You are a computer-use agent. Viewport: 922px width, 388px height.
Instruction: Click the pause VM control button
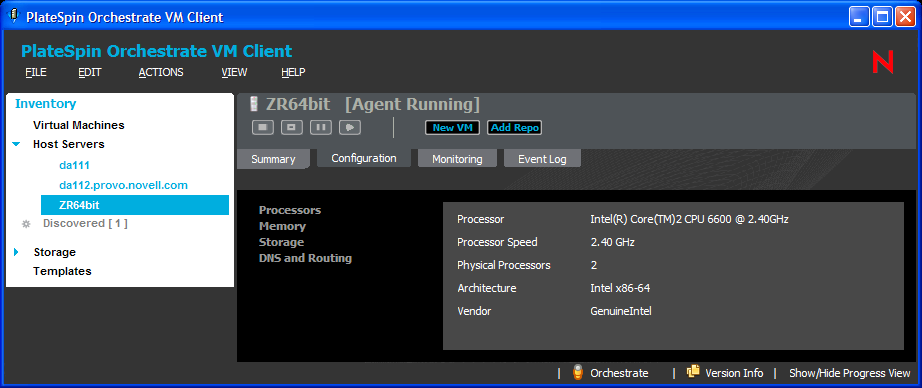click(x=321, y=128)
